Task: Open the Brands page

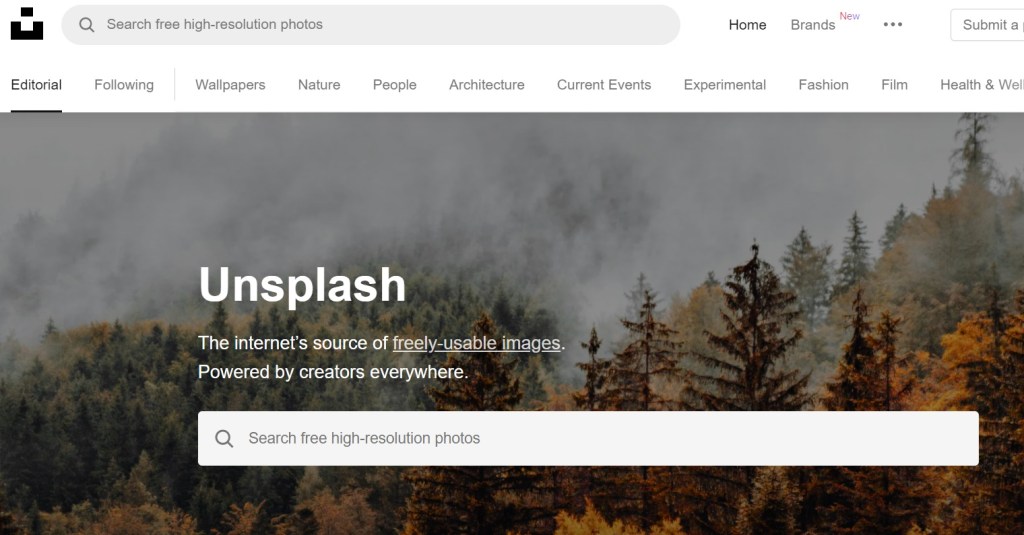Action: point(812,25)
